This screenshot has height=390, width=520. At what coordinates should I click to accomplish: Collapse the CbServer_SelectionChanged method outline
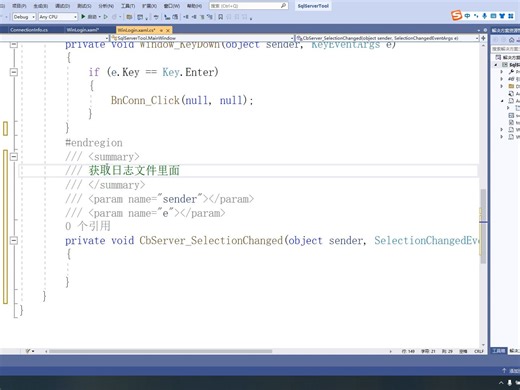pos(14,240)
